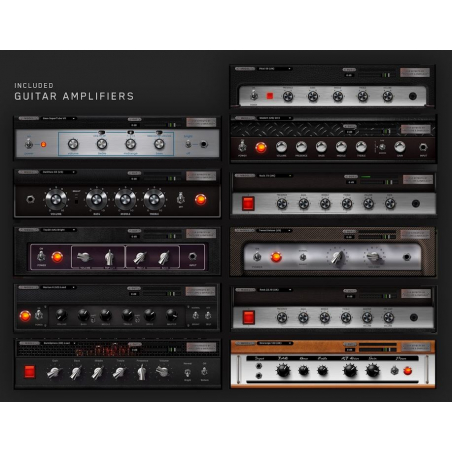This screenshot has height=452, width=452.
Task: Click the DRIVE knob on the black-knob amp
Action: [149, 314]
